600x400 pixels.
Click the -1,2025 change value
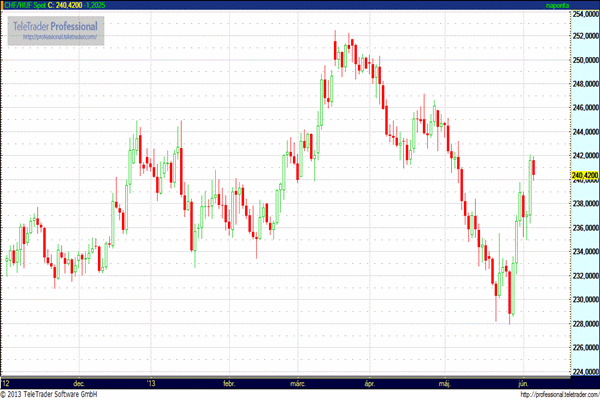pyautogui.click(x=122, y=6)
